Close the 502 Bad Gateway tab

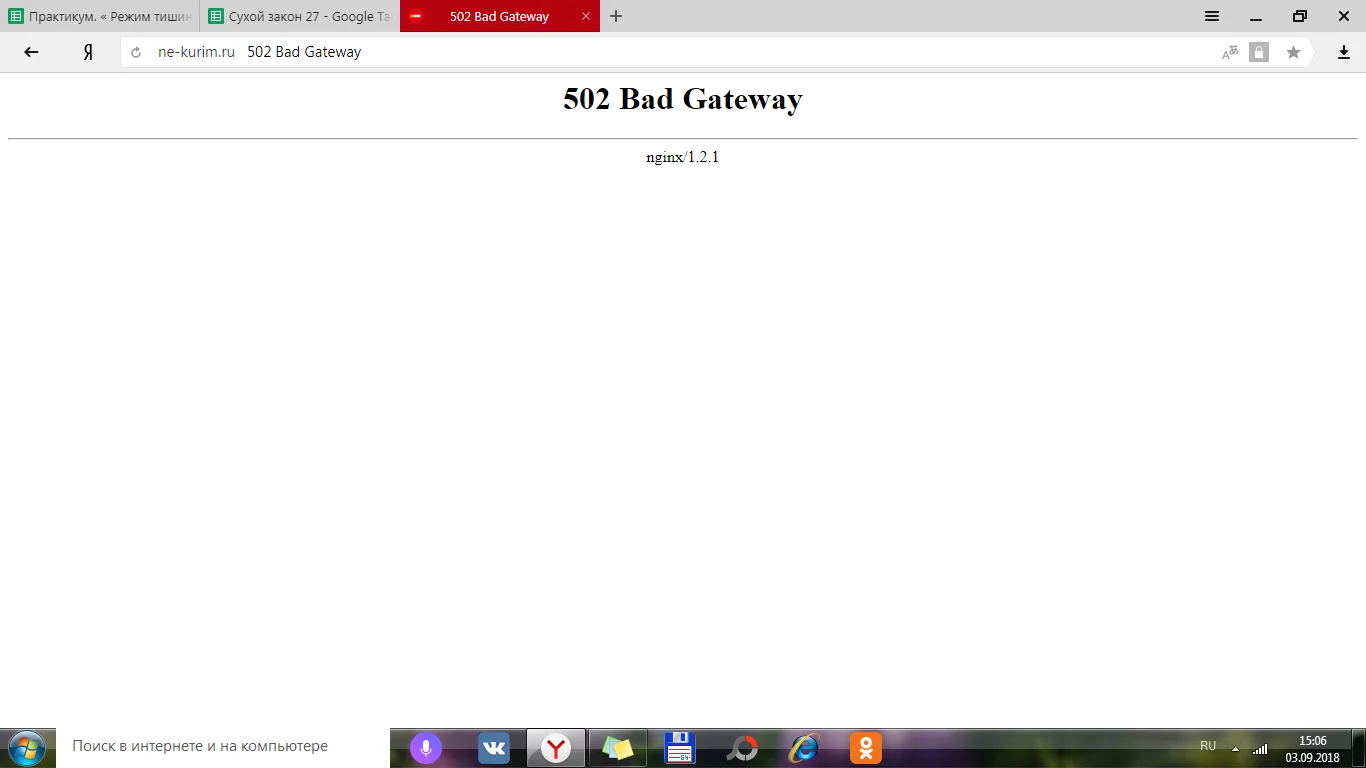coord(586,16)
